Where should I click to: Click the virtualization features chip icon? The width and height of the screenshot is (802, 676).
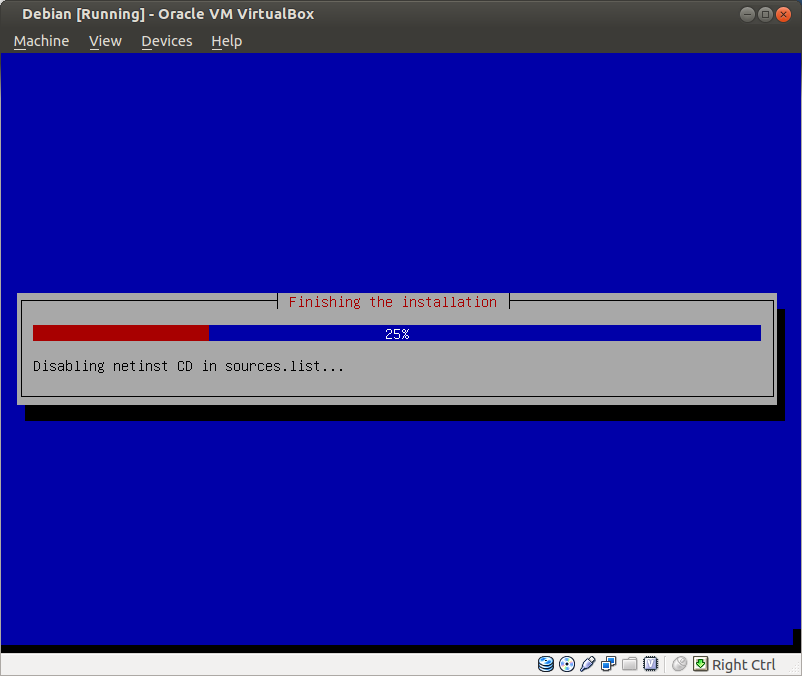pos(650,664)
